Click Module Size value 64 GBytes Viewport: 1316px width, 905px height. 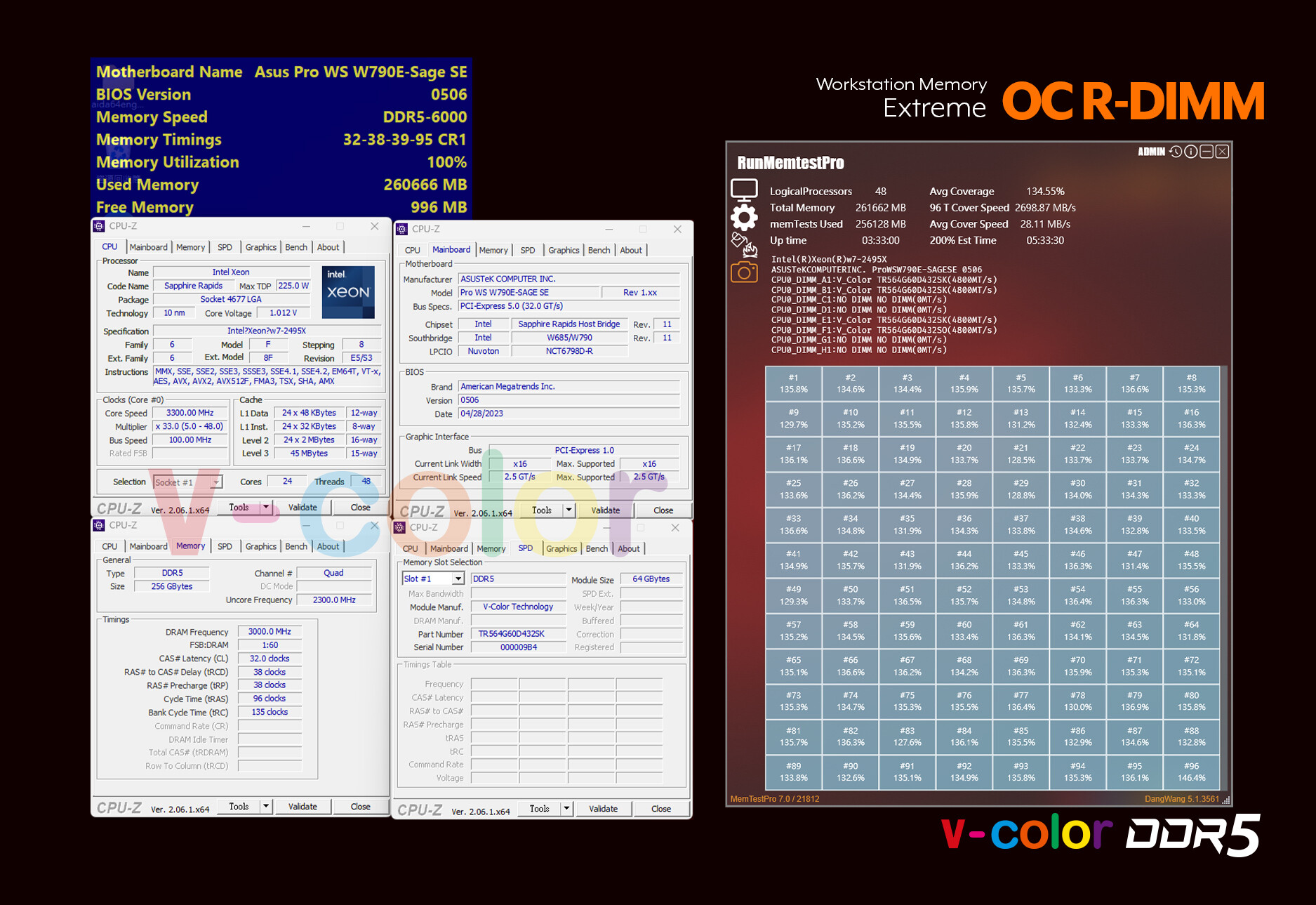[x=651, y=579]
